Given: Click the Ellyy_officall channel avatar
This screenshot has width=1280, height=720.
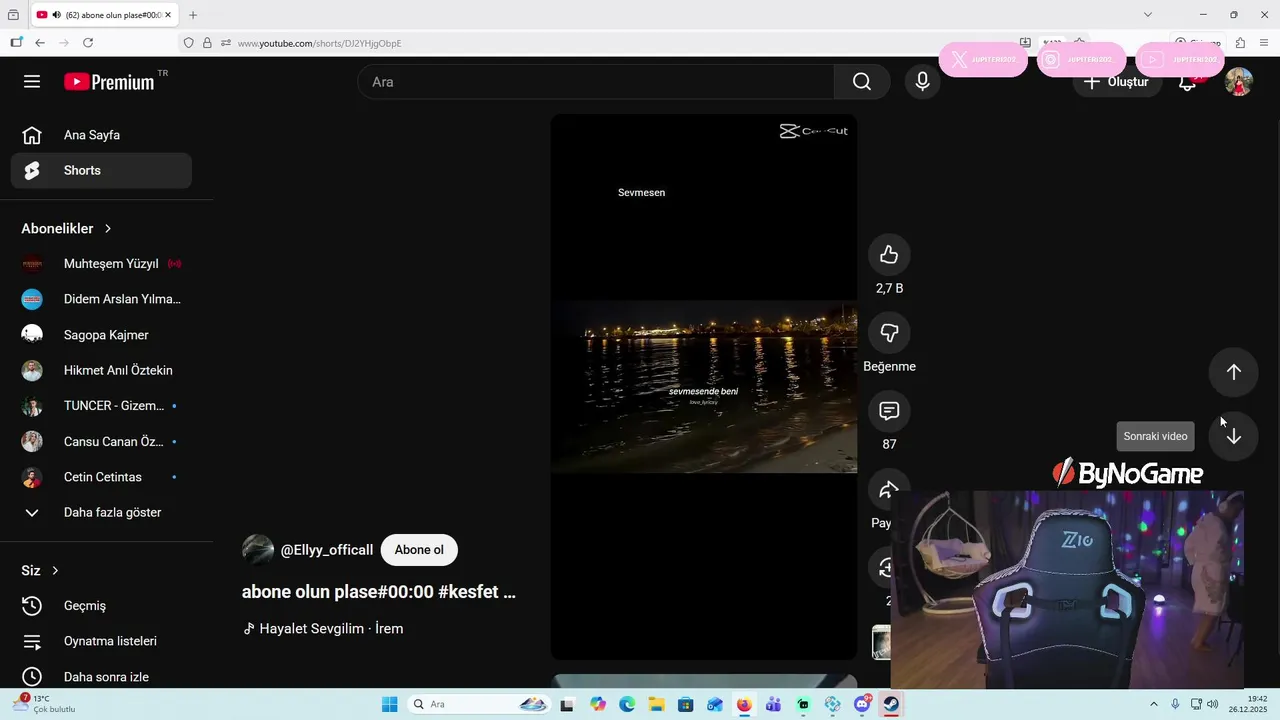Looking at the screenshot, I should pyautogui.click(x=258, y=550).
